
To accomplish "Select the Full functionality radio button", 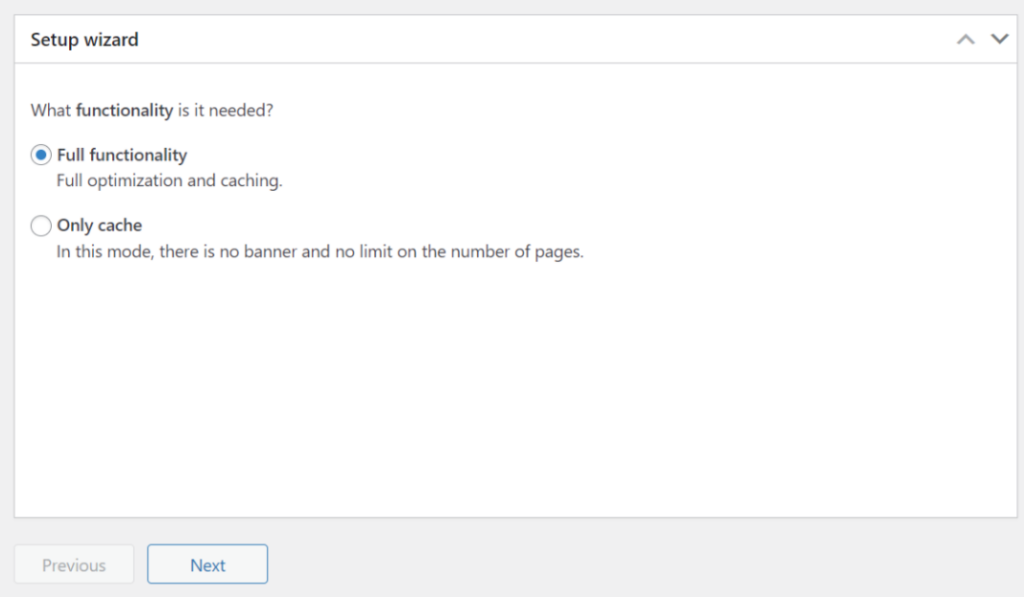I will click(41, 155).
